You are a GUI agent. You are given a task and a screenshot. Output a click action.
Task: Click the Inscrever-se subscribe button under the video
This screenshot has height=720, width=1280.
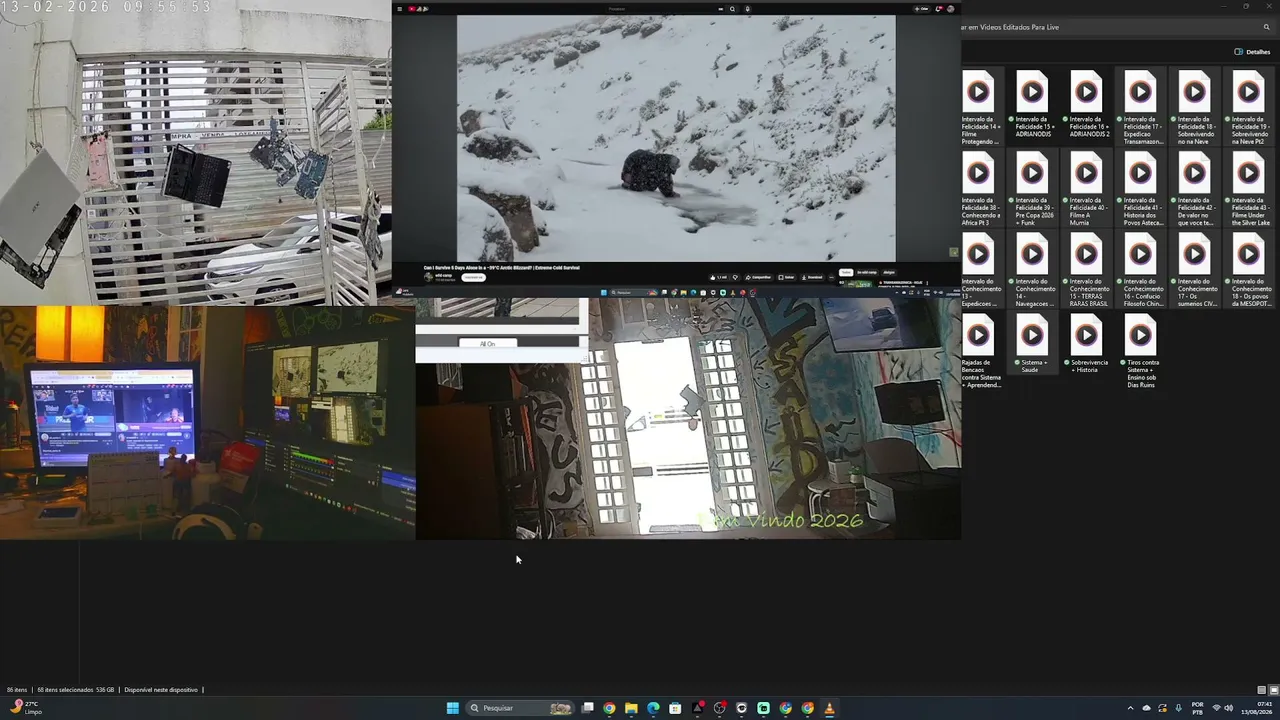point(473,277)
